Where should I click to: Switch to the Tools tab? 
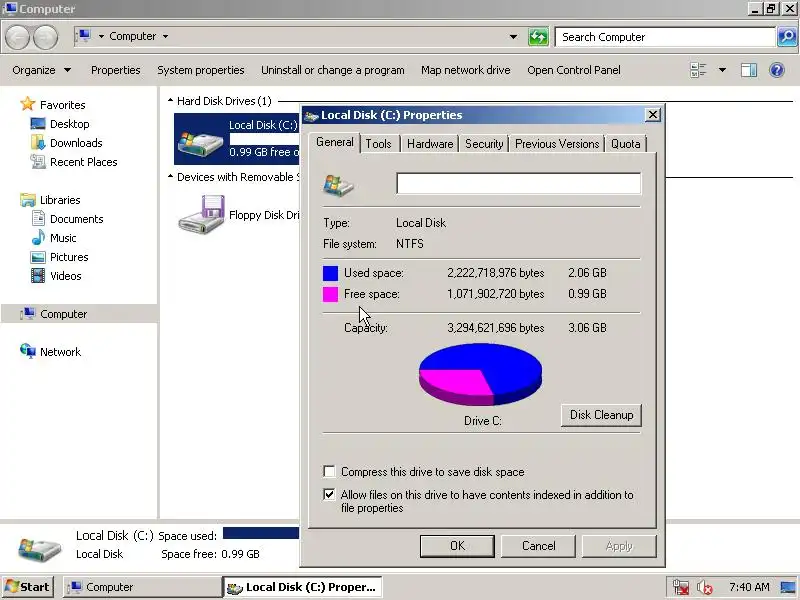379,144
